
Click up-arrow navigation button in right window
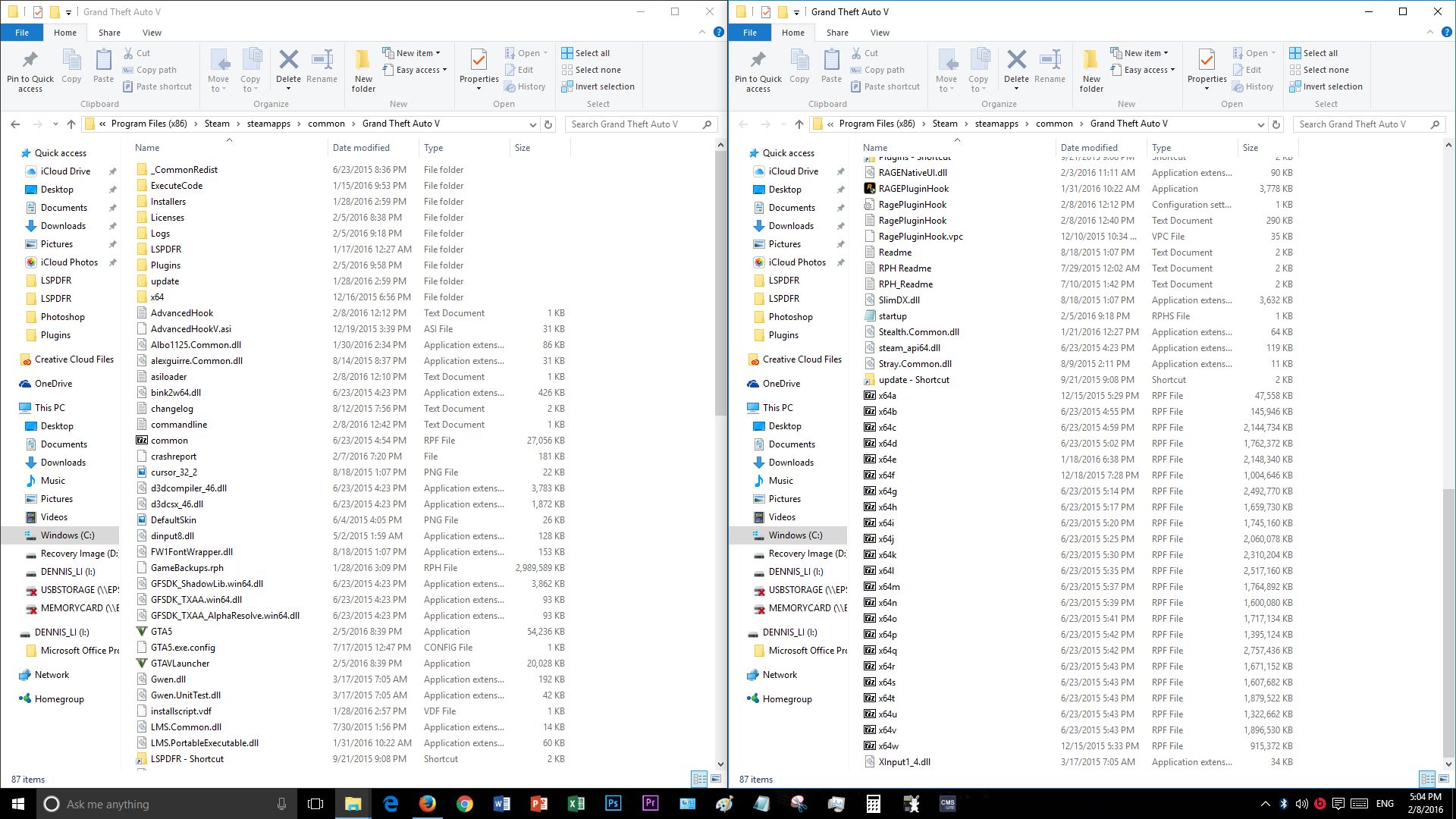(x=799, y=124)
